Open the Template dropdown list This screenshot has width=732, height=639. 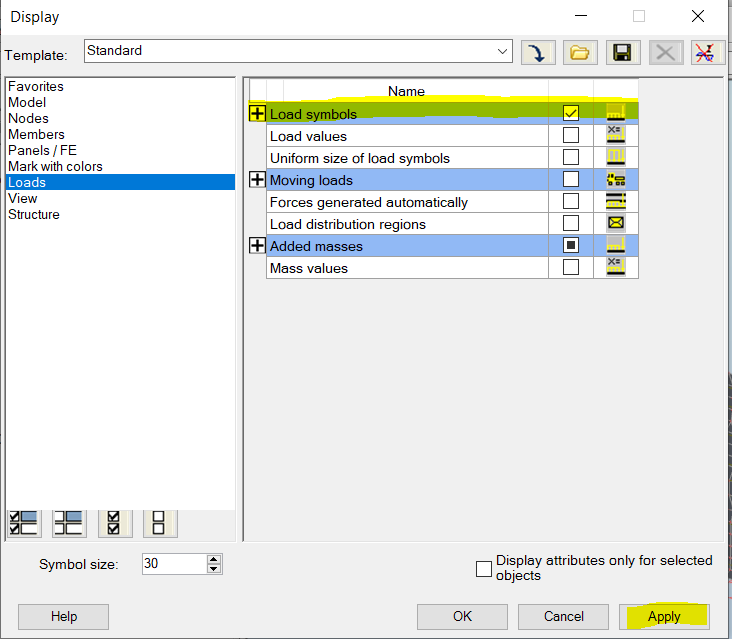click(x=502, y=51)
